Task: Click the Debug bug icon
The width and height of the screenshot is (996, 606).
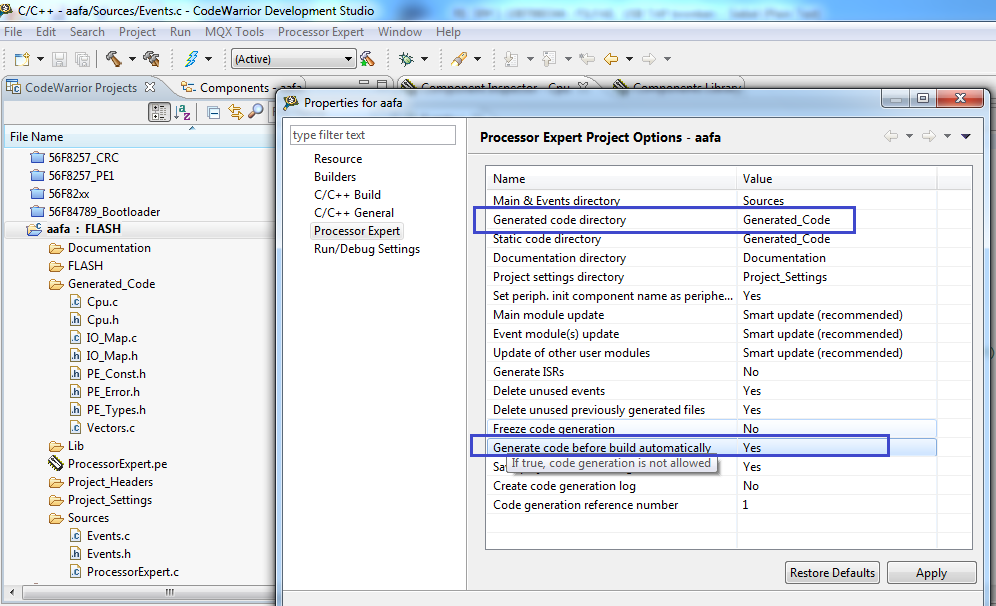Action: (x=406, y=59)
